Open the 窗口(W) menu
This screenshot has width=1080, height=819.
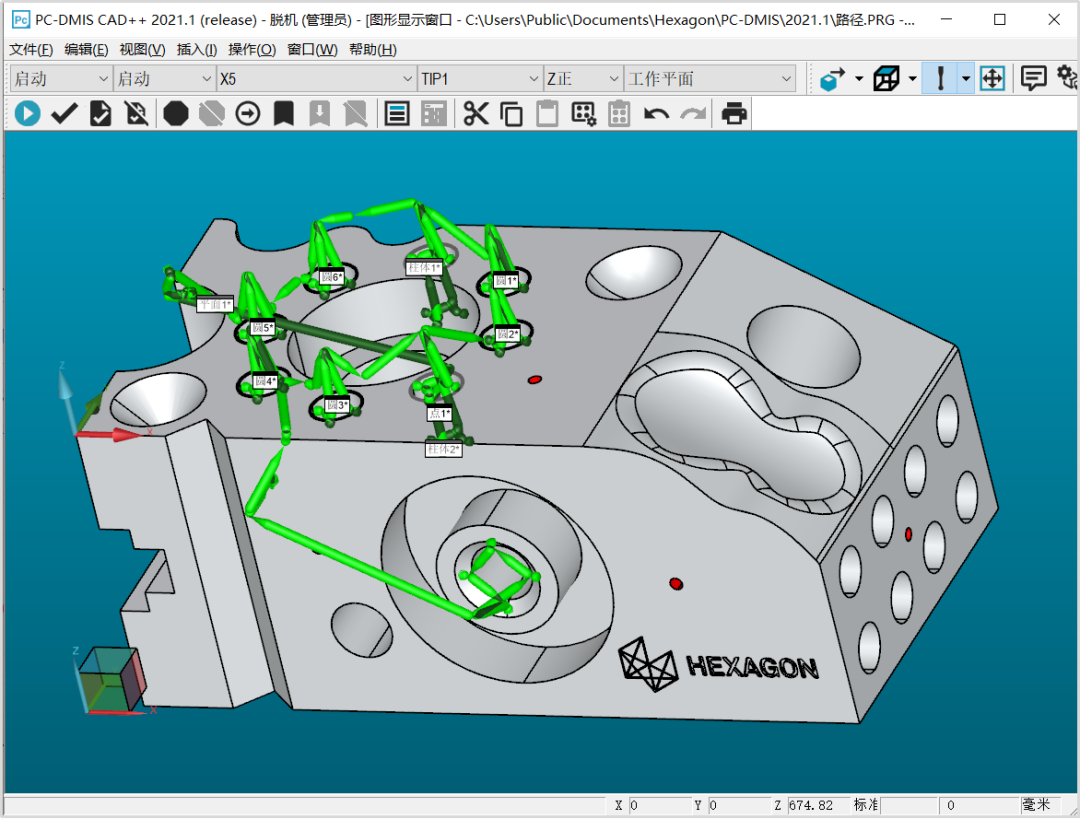click(x=312, y=50)
